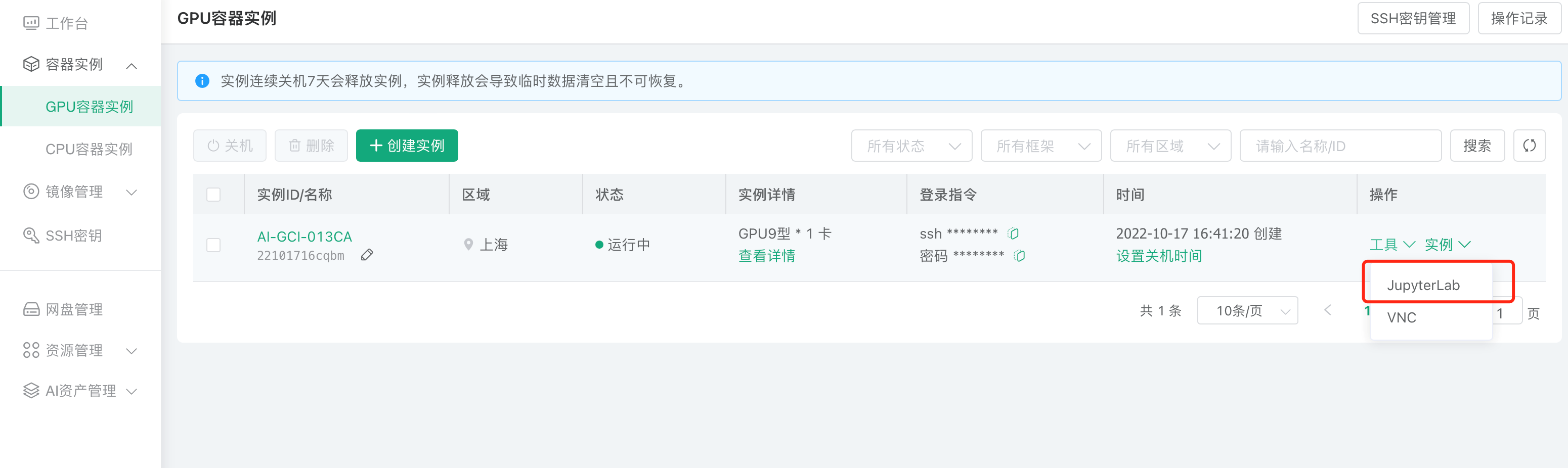Click the 容器实例 cube icon
This screenshot has width=1568, height=468.
30,64
